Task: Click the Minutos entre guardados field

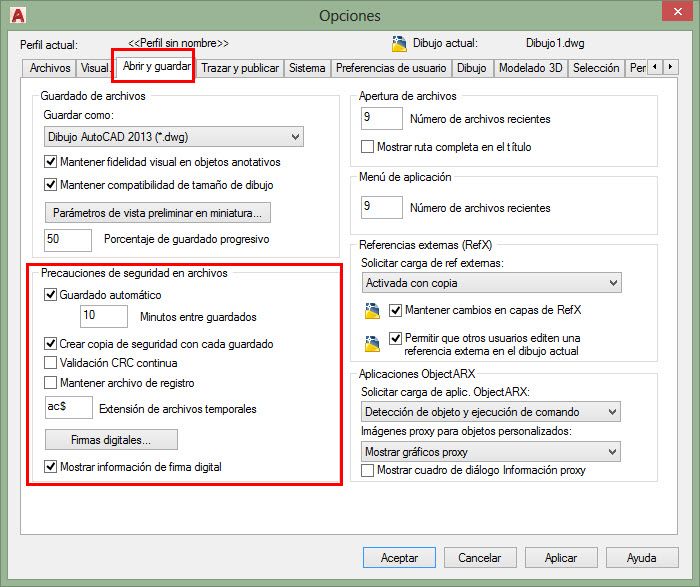Action: 104,316
